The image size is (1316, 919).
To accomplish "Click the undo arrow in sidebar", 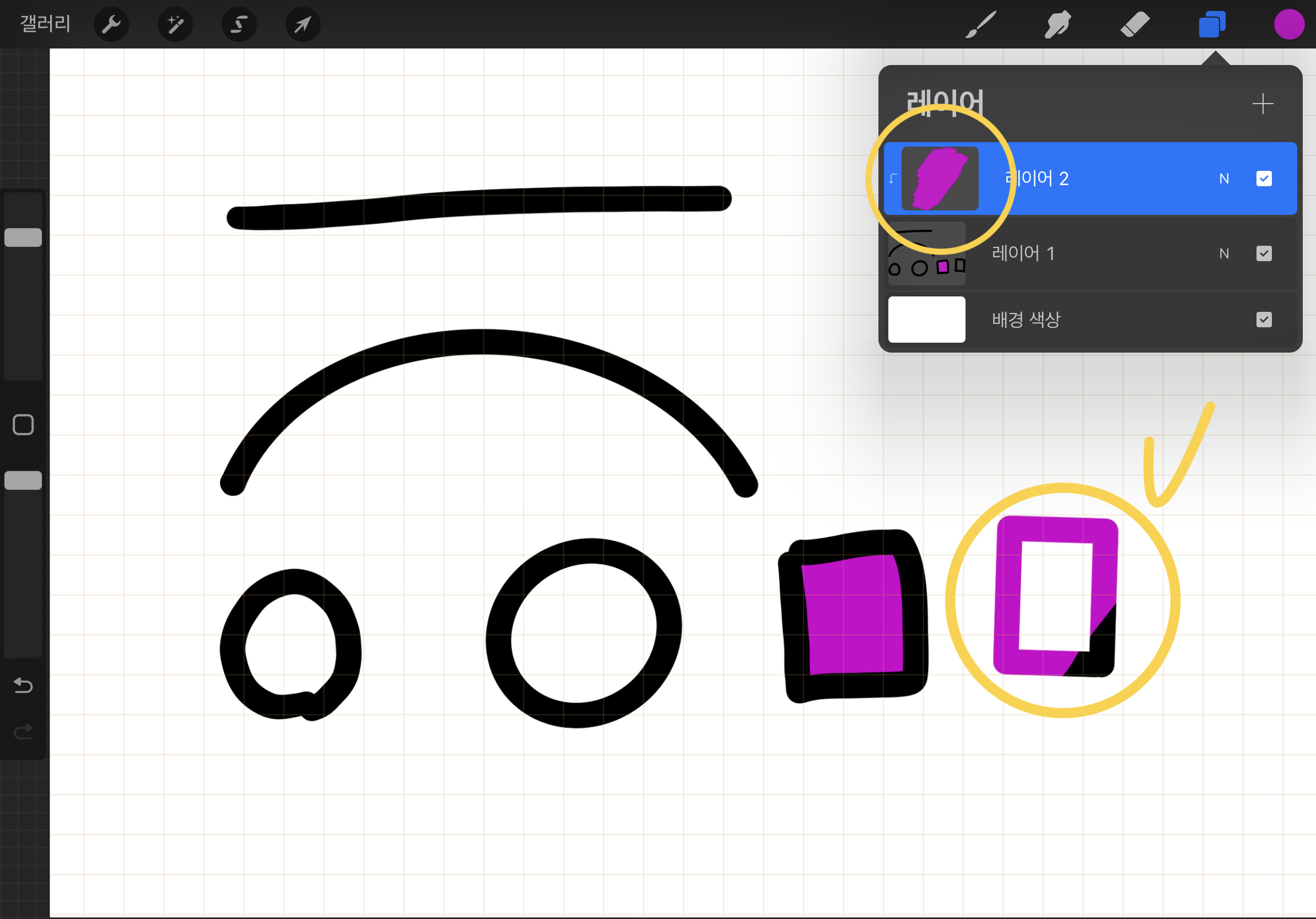I will coord(24,685).
